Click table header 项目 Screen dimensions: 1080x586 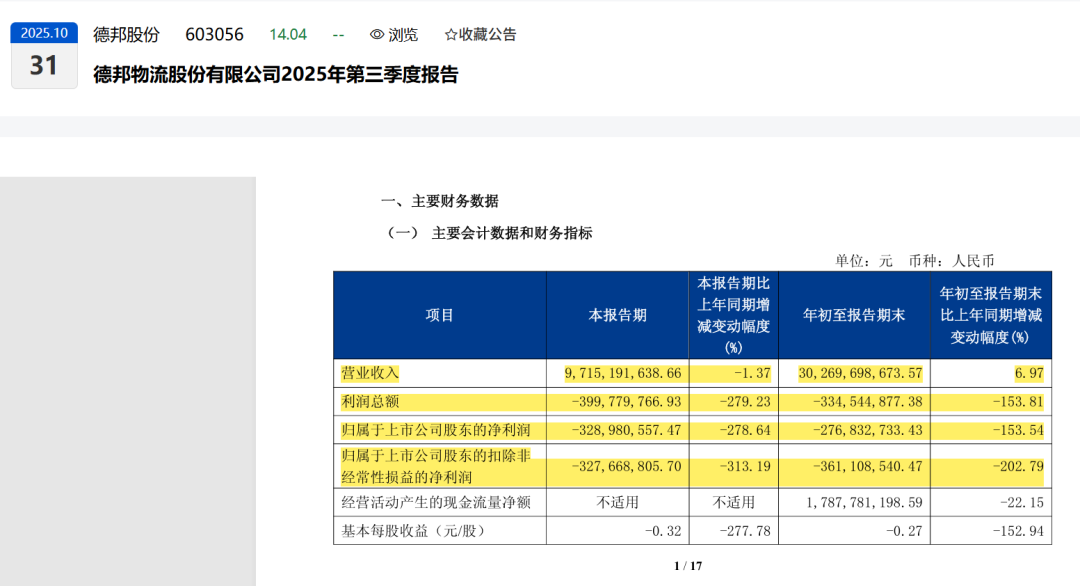[x=439, y=315]
